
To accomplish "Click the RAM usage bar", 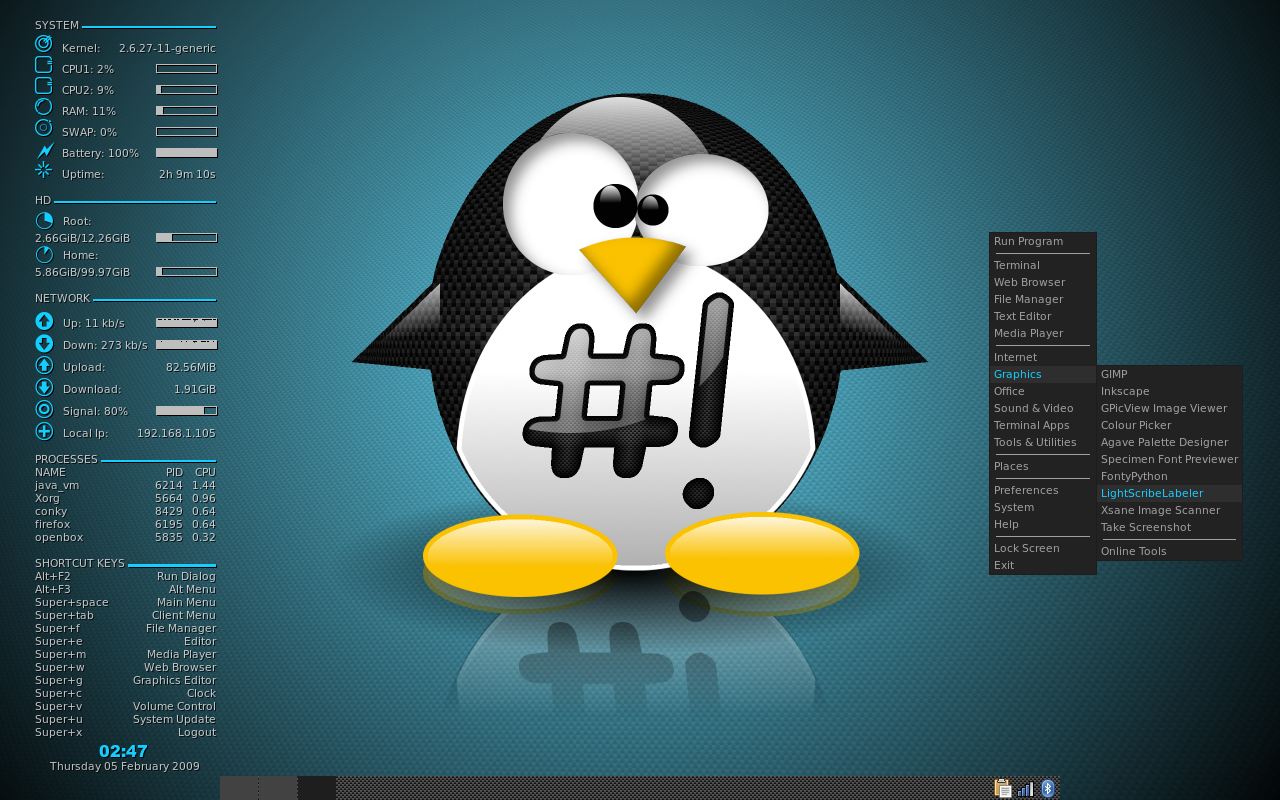I will [x=186, y=111].
